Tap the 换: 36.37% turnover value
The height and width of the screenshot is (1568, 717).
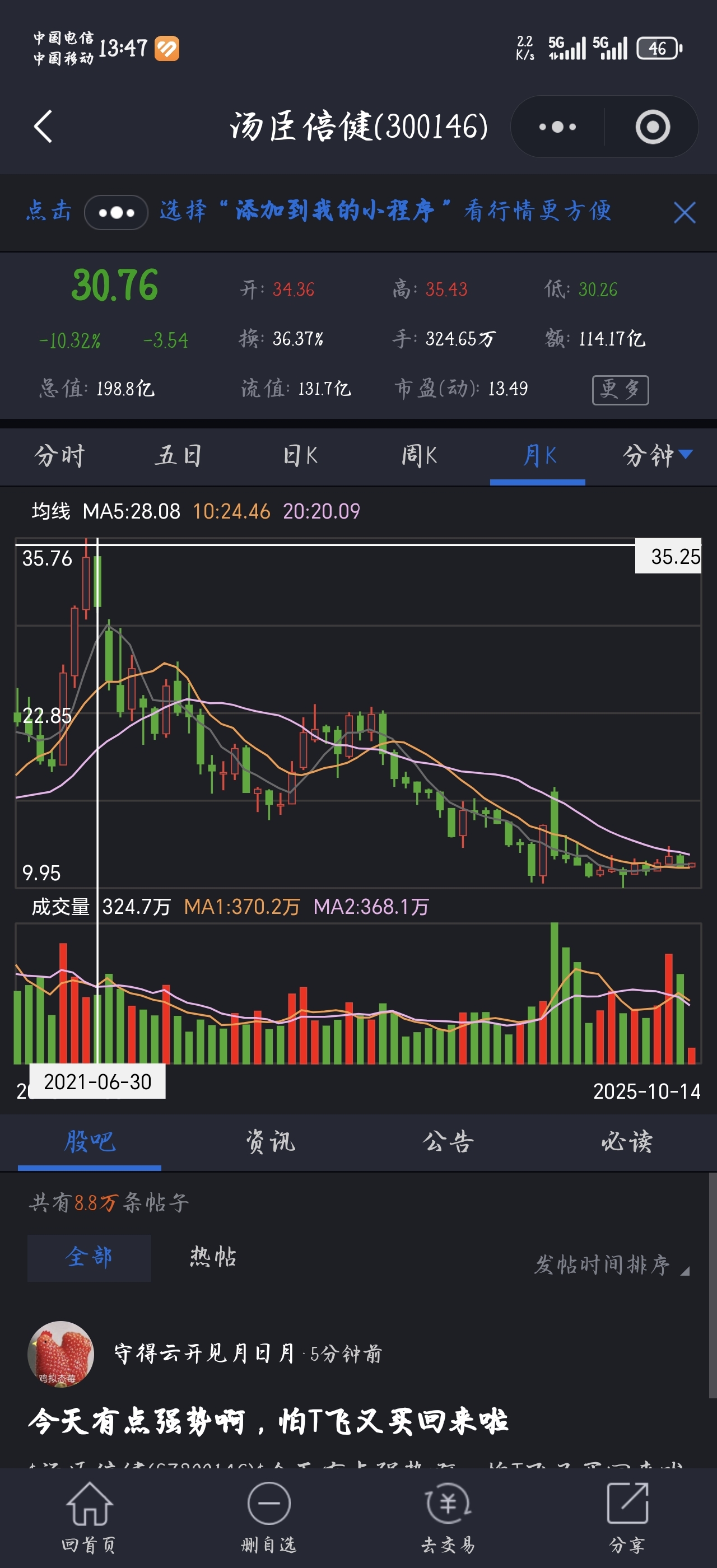coord(281,338)
